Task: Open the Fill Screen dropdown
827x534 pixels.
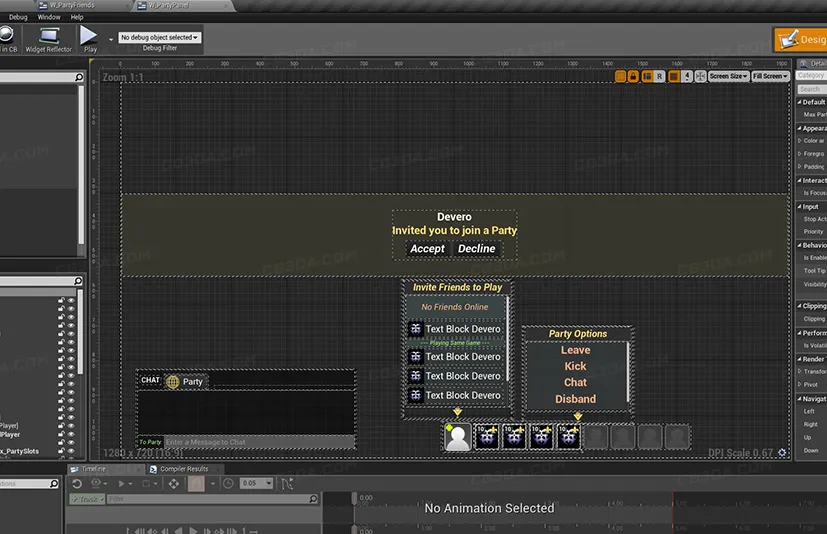Action: [770, 77]
